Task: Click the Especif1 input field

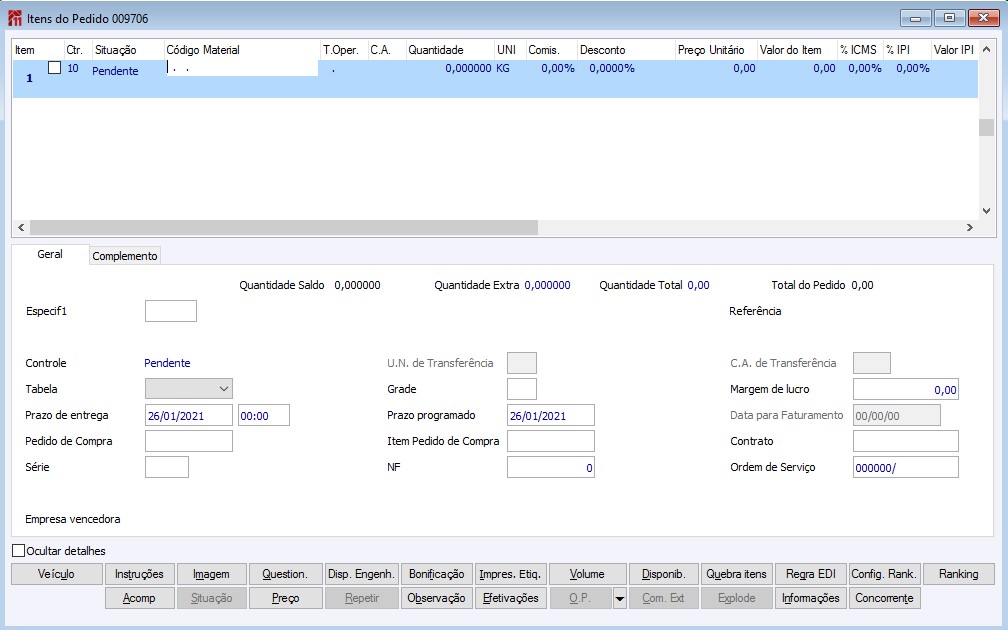Action: click(171, 311)
